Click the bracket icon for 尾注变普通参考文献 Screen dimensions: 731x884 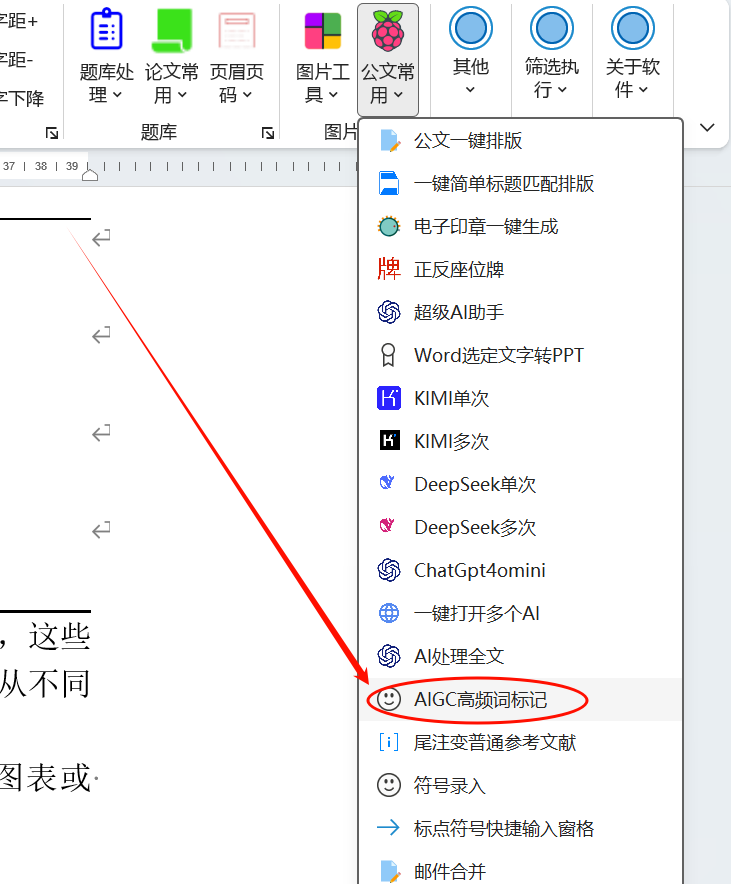[x=389, y=742]
